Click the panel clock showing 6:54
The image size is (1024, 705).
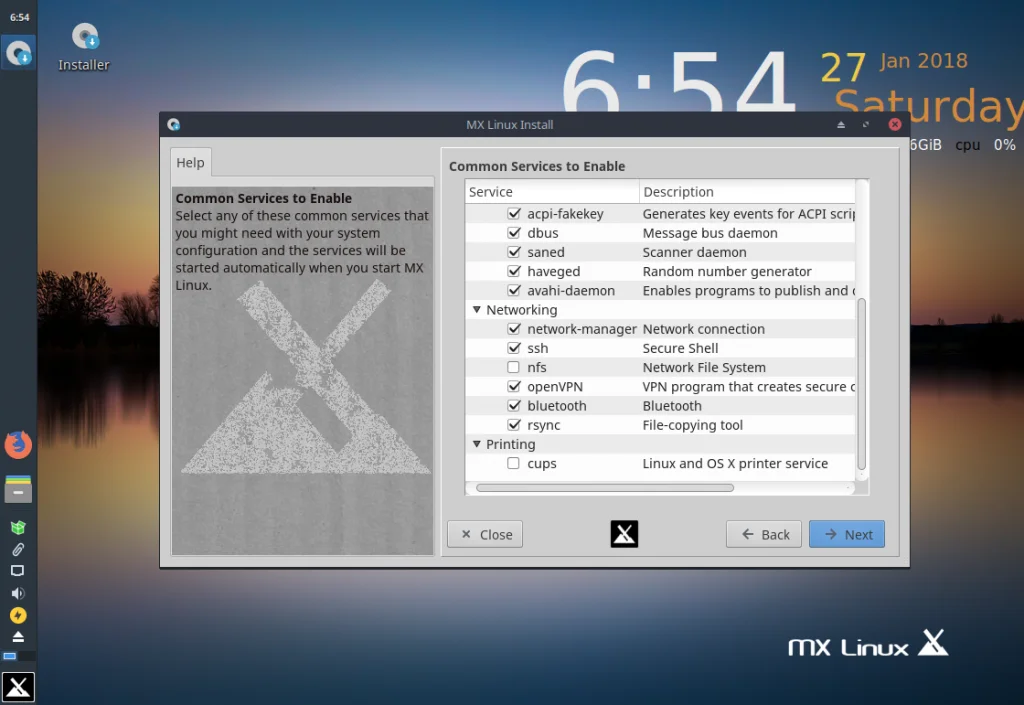[19, 18]
